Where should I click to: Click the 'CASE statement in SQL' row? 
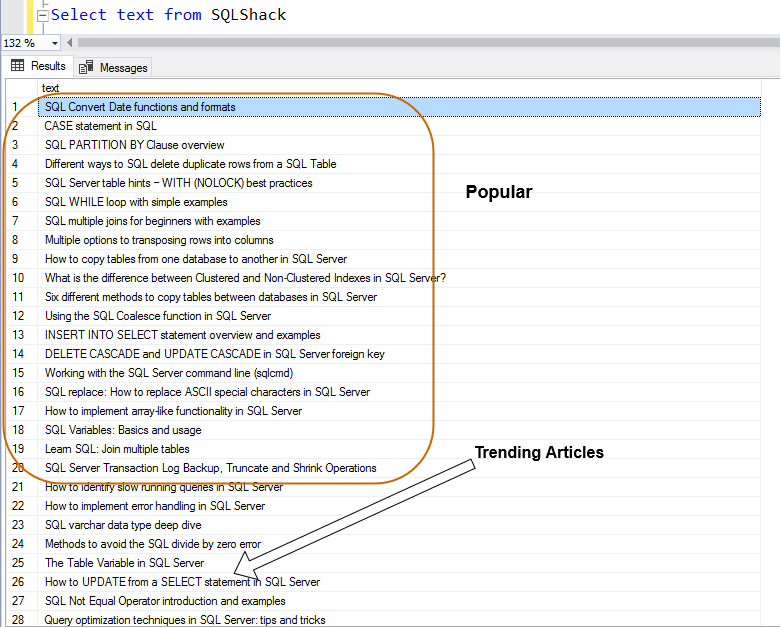coord(101,126)
